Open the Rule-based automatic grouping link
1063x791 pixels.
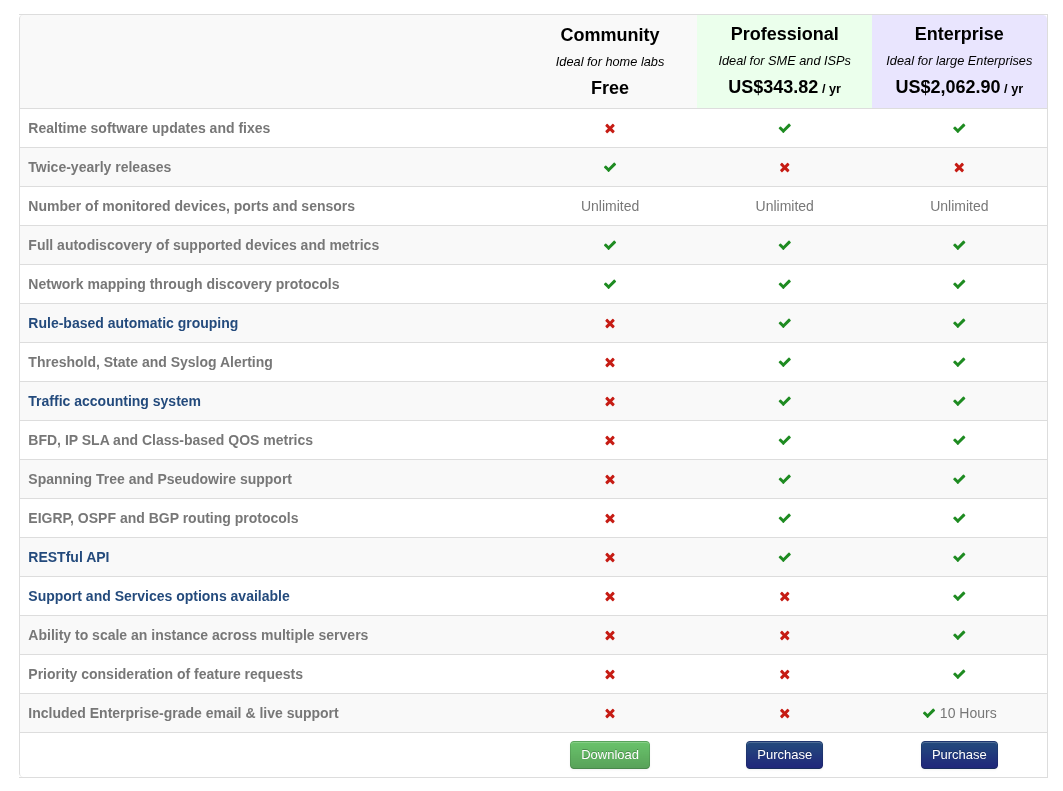(133, 323)
